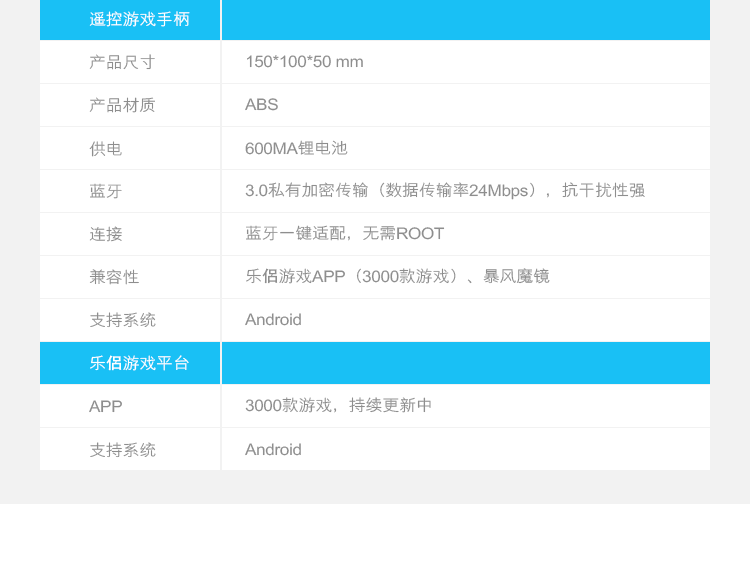
Task: Select the APP row label
Action: tap(106, 406)
